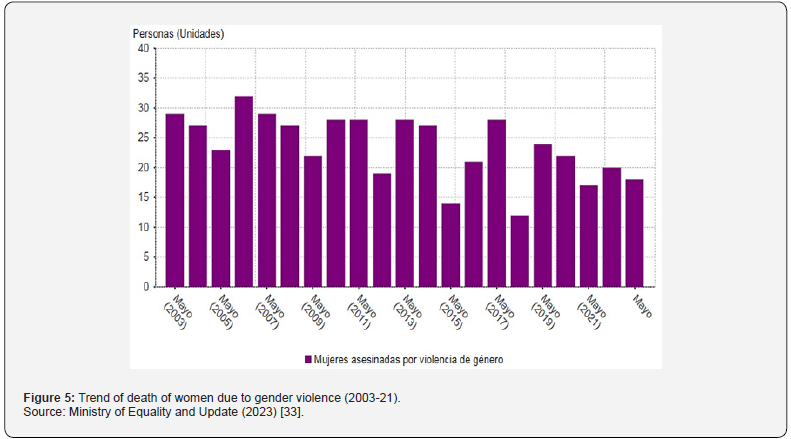
Task: Click the 0 value on the y-axis
Action: 146,287
